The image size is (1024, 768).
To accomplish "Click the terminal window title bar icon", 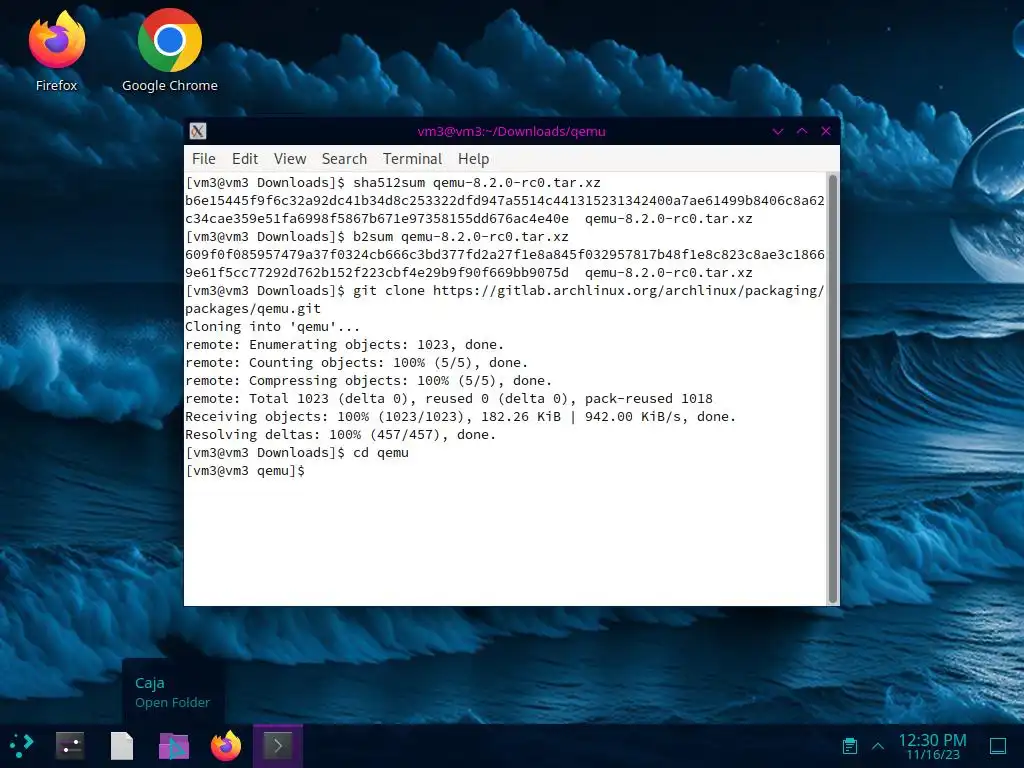I will click(198, 131).
